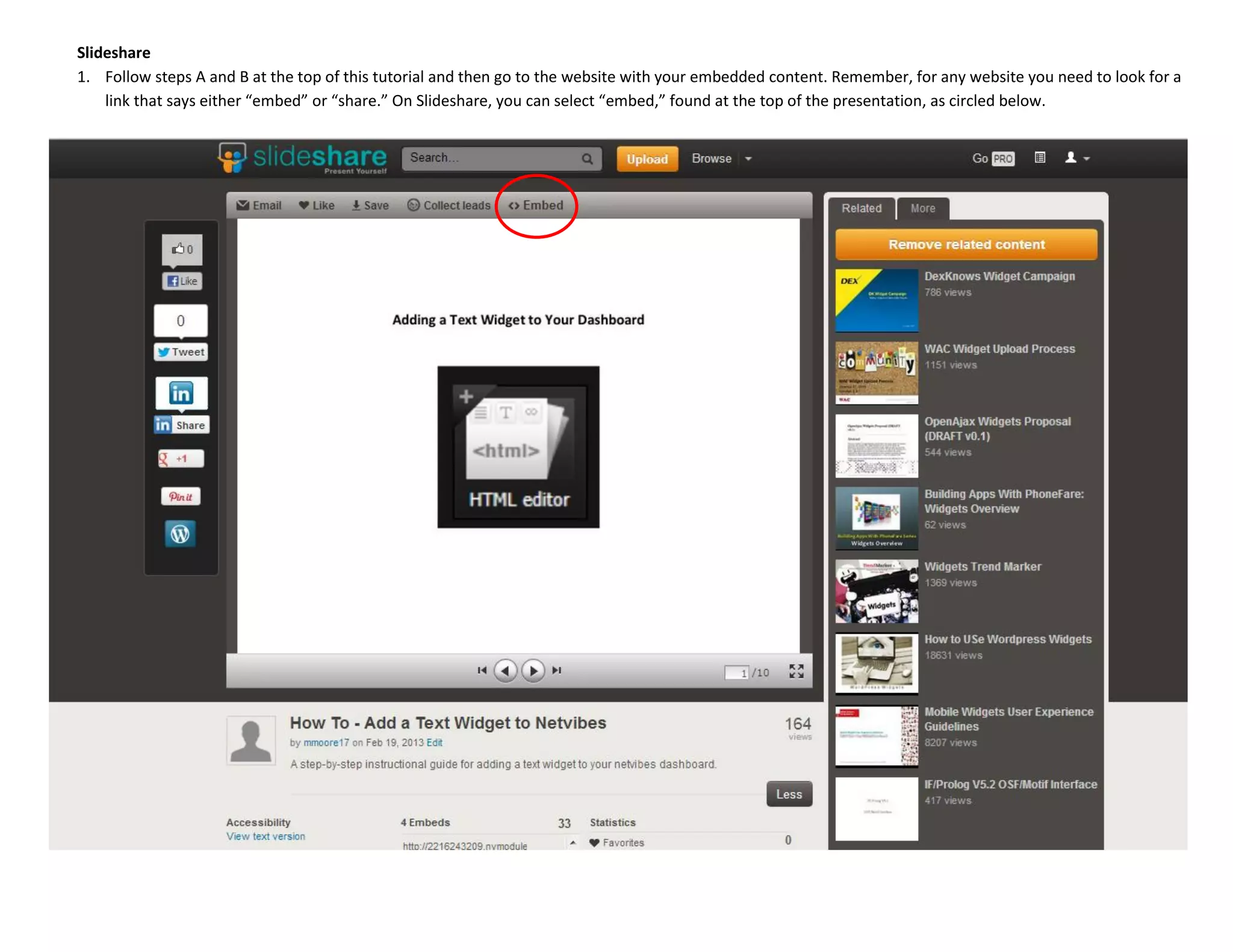
Task: Open Building Apps With PhoneFare link
Action: point(1004,501)
